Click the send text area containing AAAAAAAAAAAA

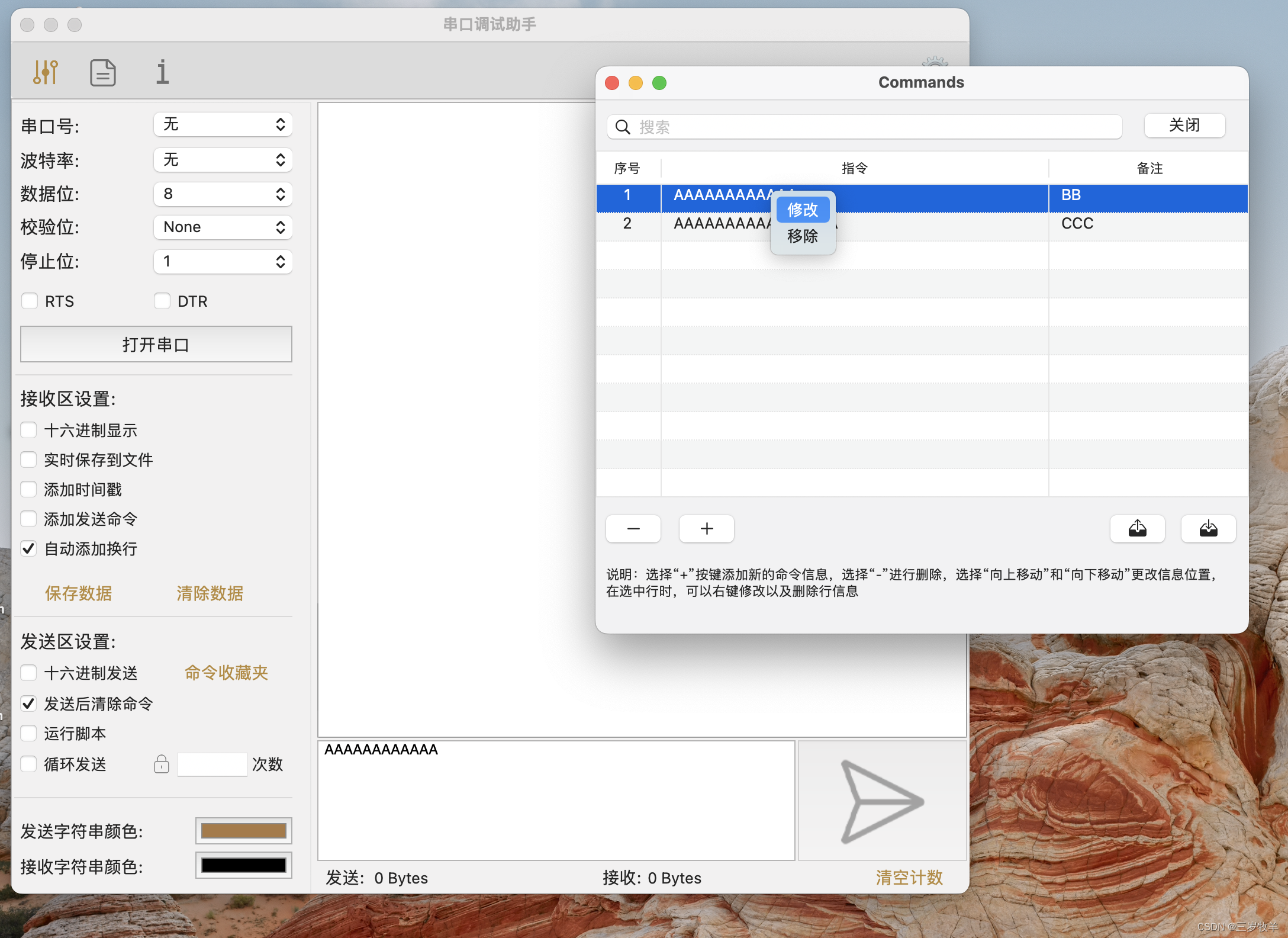(556, 800)
